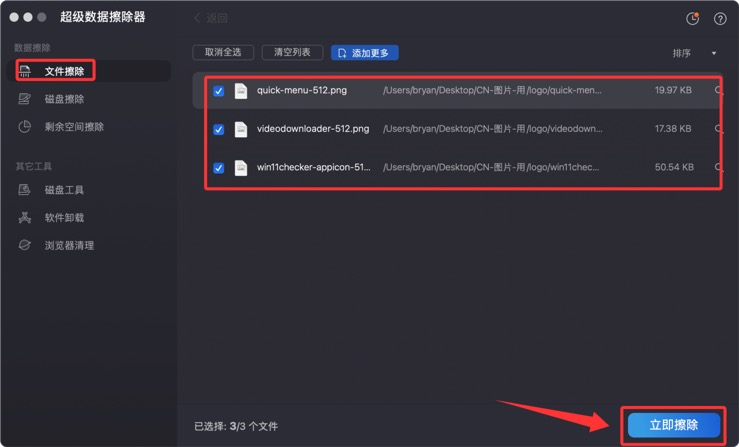Click the 立即擦除 erase now button
The width and height of the screenshot is (739, 447).
coord(673,425)
